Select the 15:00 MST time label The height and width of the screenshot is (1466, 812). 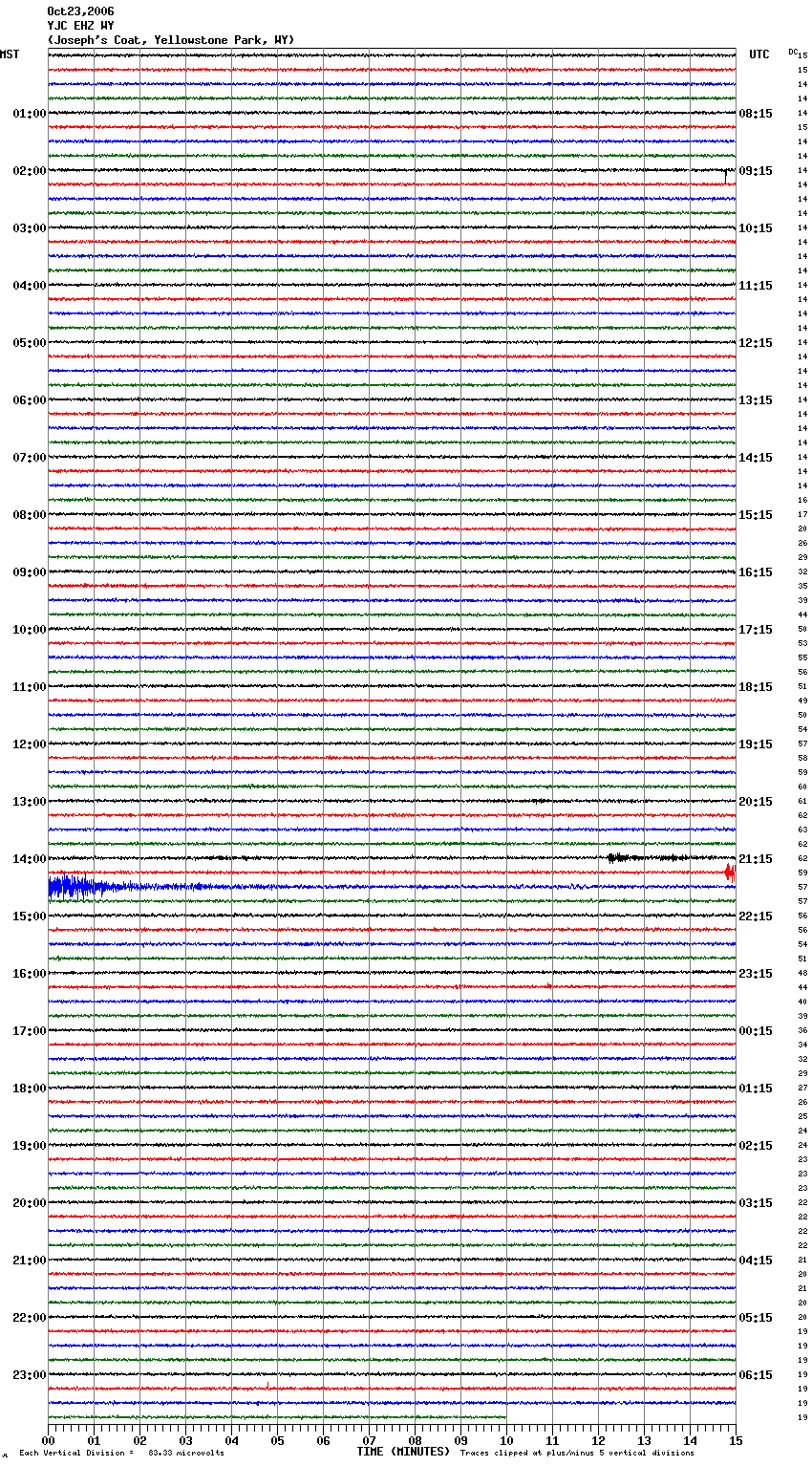[30, 916]
